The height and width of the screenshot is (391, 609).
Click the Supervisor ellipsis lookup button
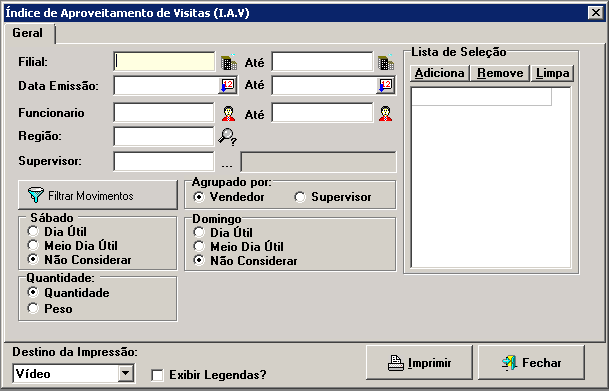pyautogui.click(x=227, y=162)
